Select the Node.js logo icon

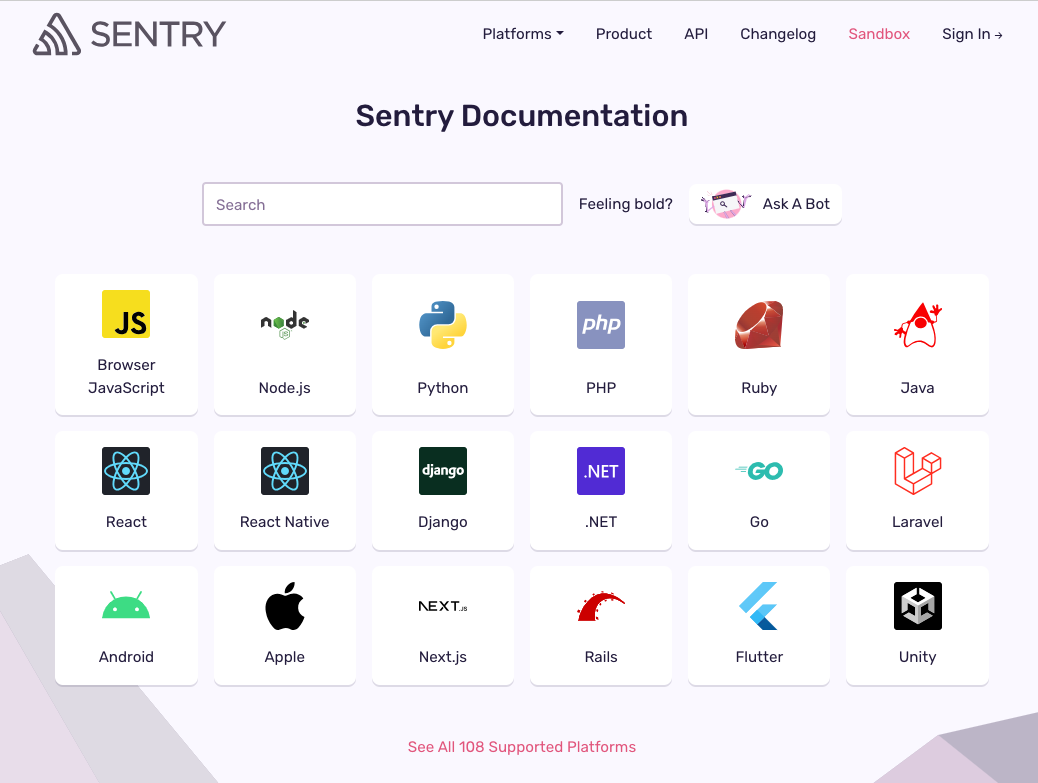click(285, 325)
